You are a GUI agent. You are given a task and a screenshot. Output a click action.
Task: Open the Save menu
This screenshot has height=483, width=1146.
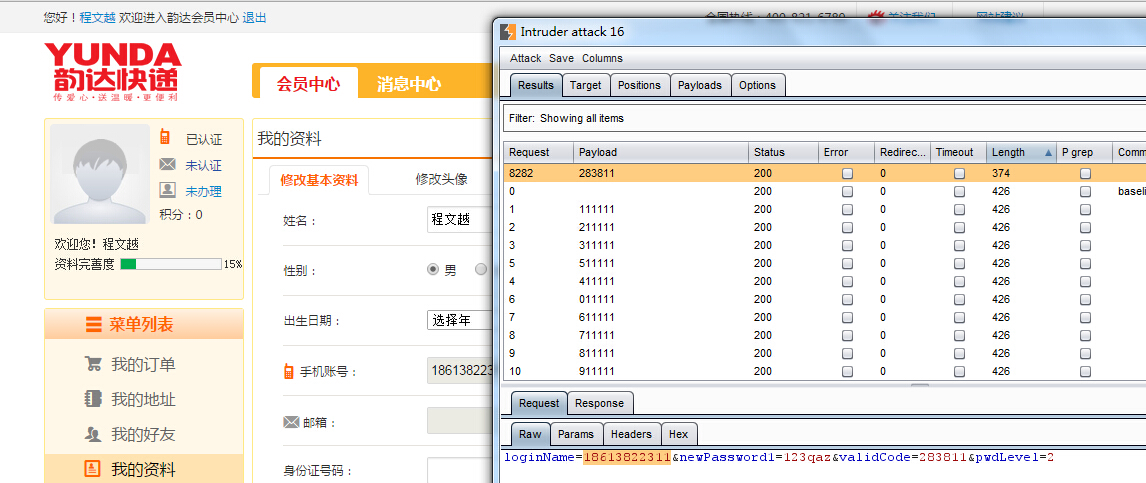click(x=561, y=58)
